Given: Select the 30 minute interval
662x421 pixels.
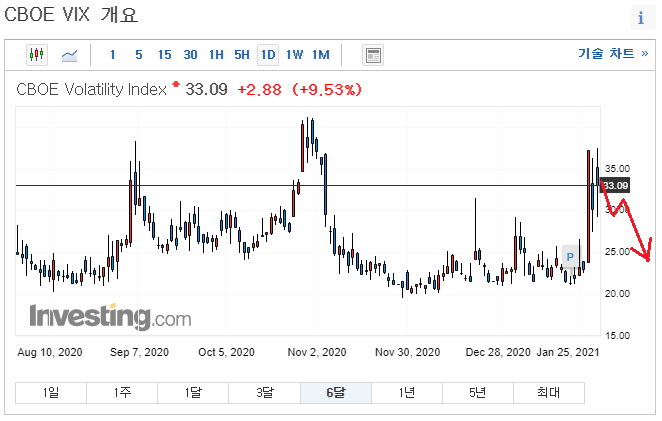Looking at the screenshot, I should click(x=190, y=55).
